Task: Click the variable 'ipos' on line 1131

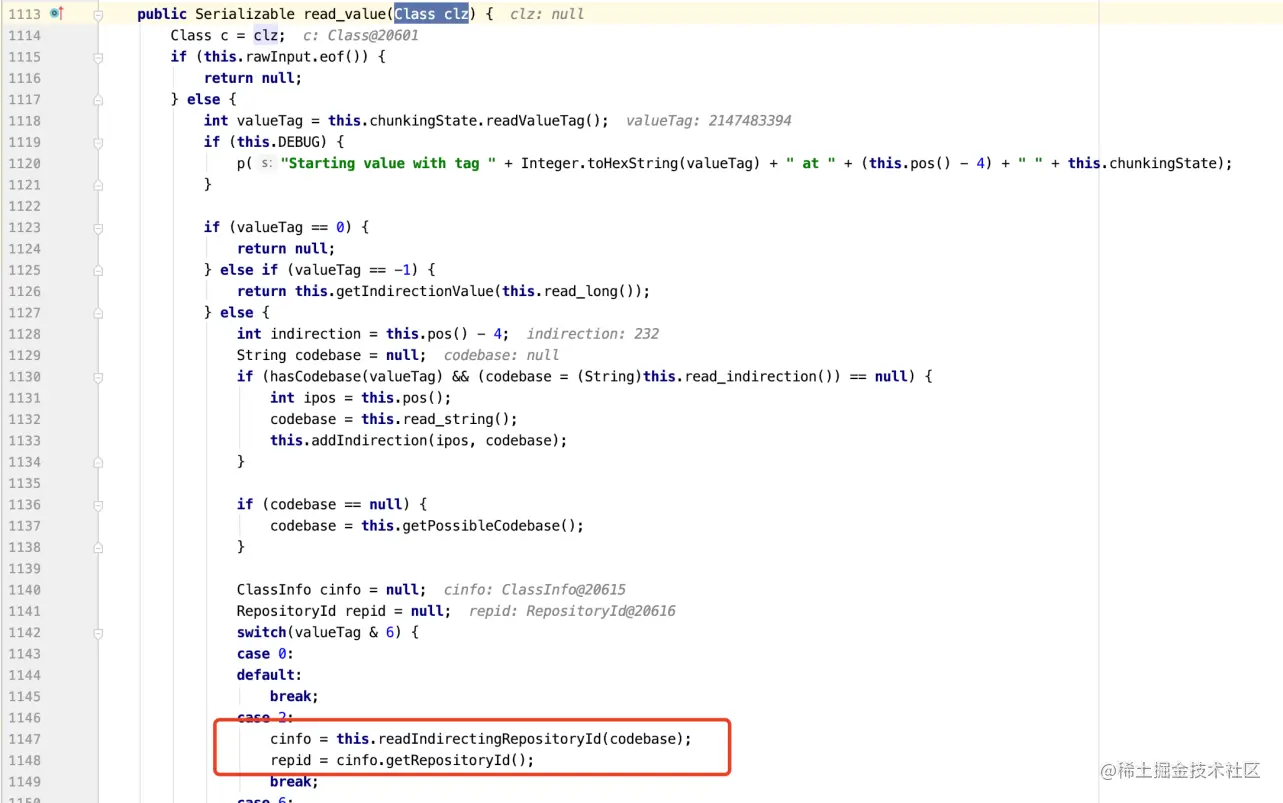Action: pos(320,398)
